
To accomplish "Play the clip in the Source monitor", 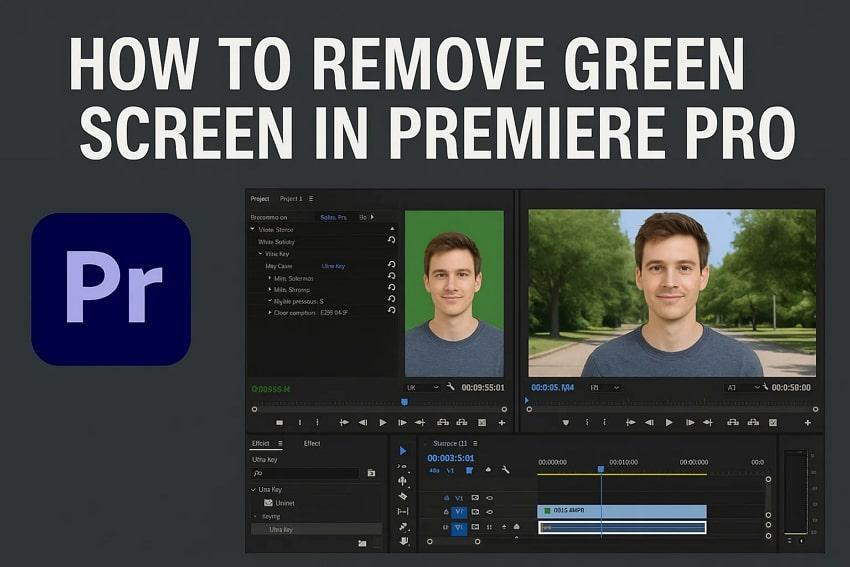I will (383, 422).
